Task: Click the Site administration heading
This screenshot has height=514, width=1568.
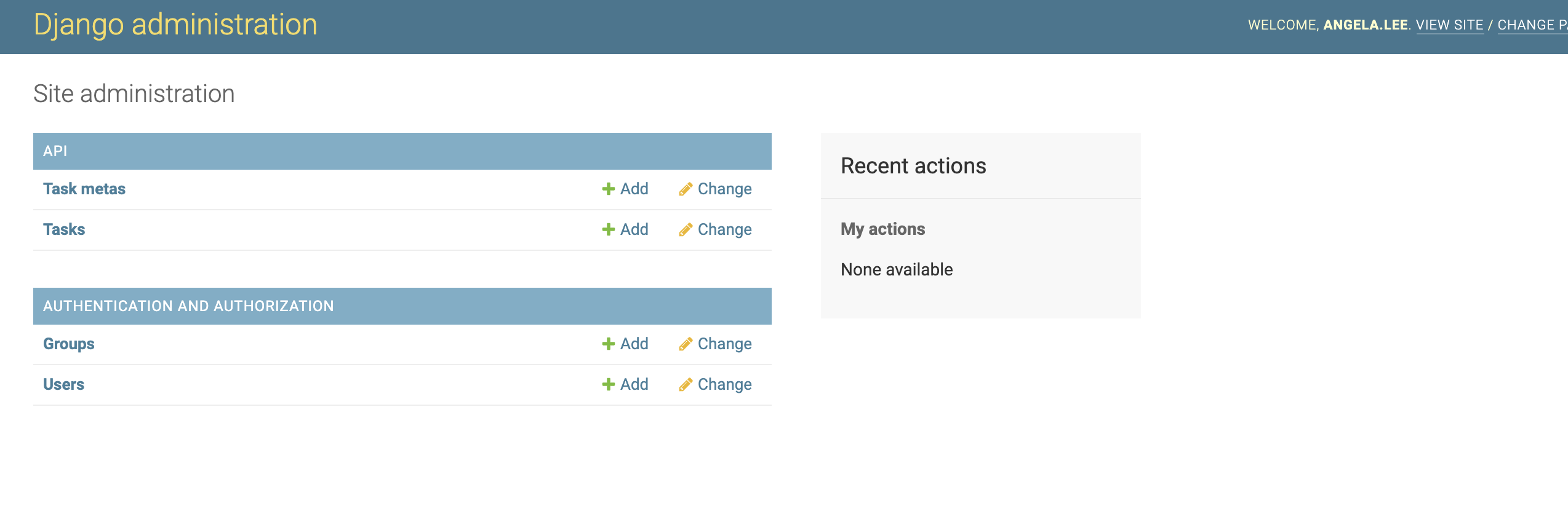Action: coord(134,93)
